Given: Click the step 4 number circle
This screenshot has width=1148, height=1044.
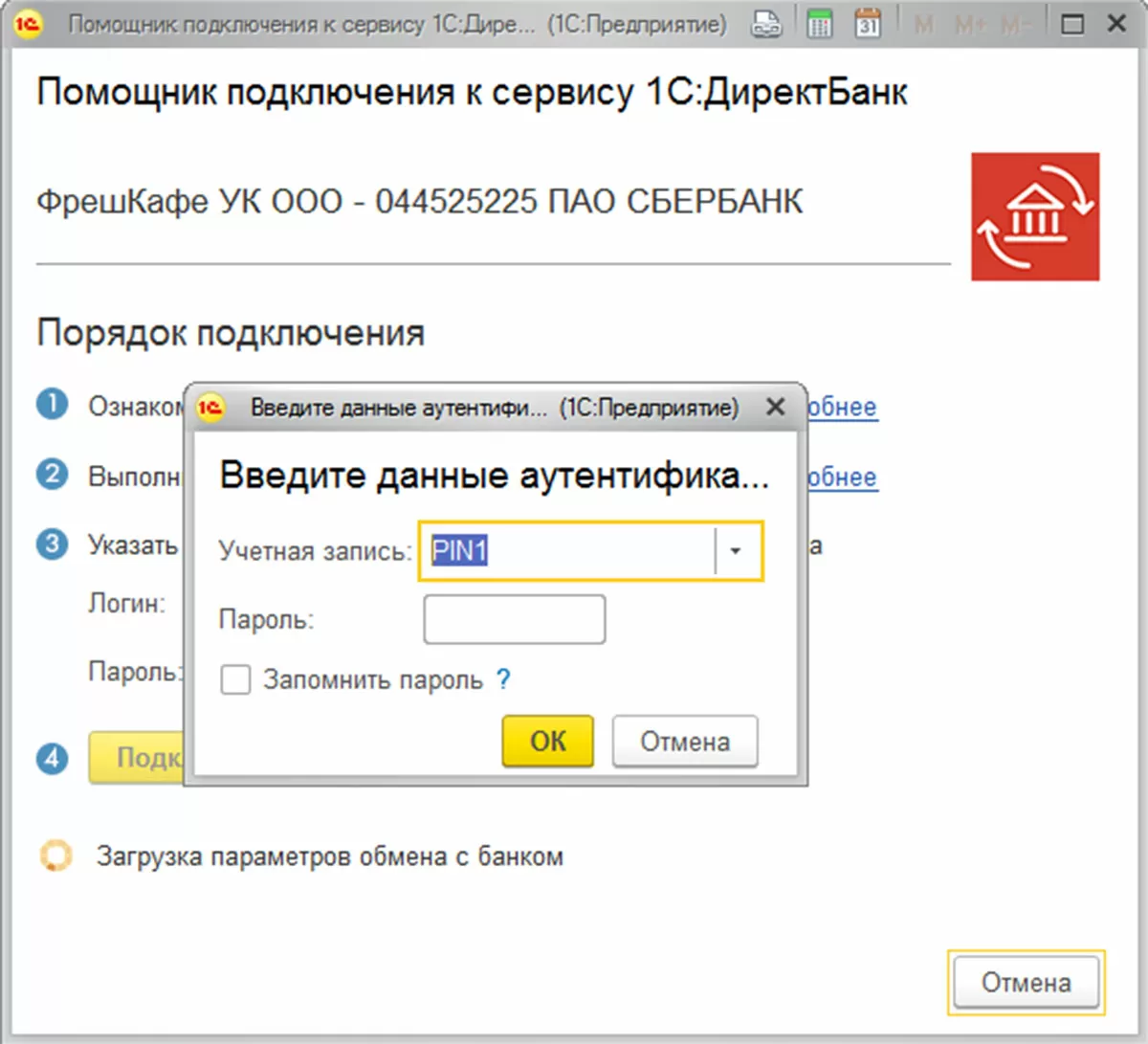Looking at the screenshot, I should pos(52,759).
